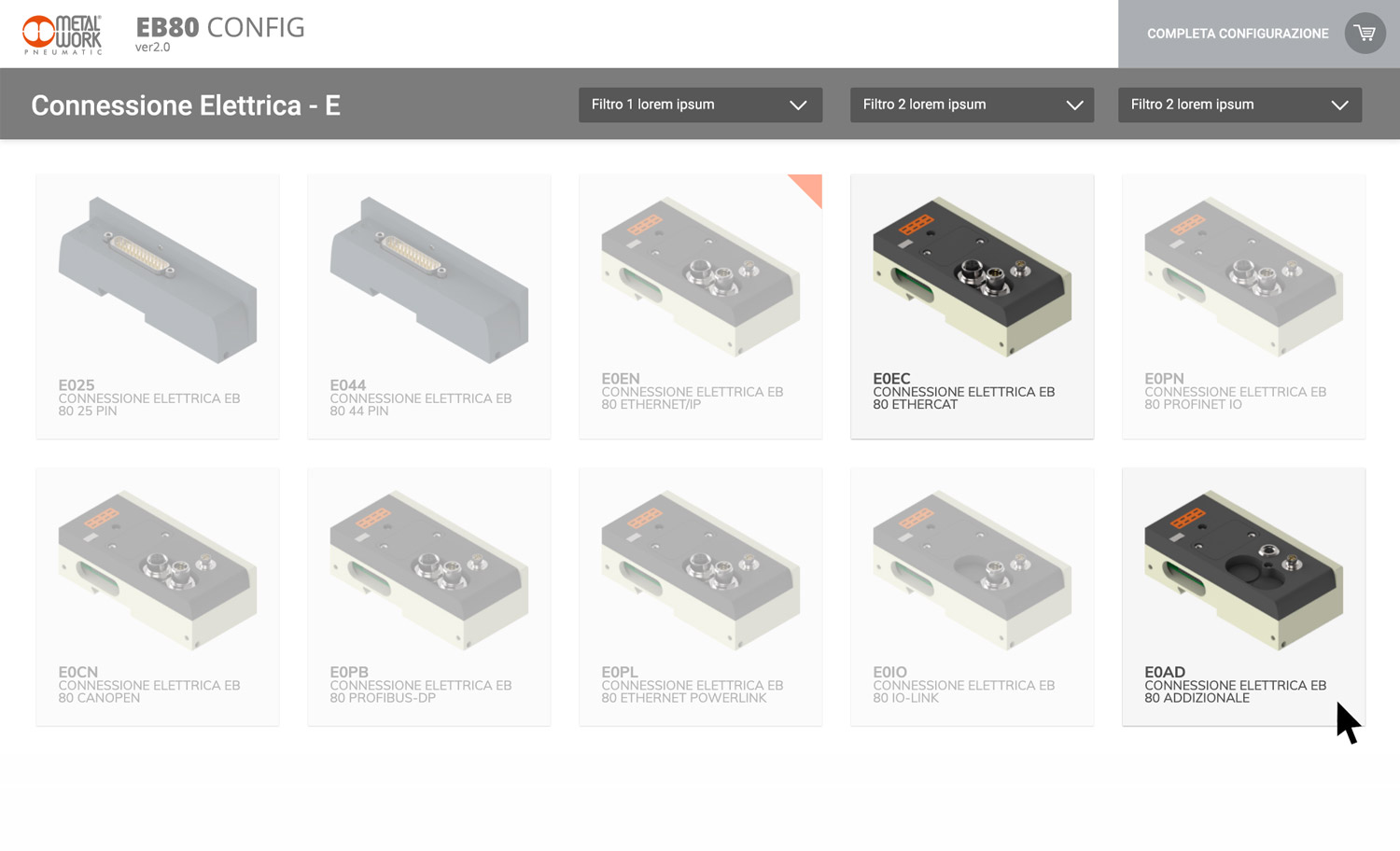Image resolution: width=1400 pixels, height=851 pixels.
Task: Open the Filtro 1 lorem ipsum dropdown
Action: [x=700, y=105]
